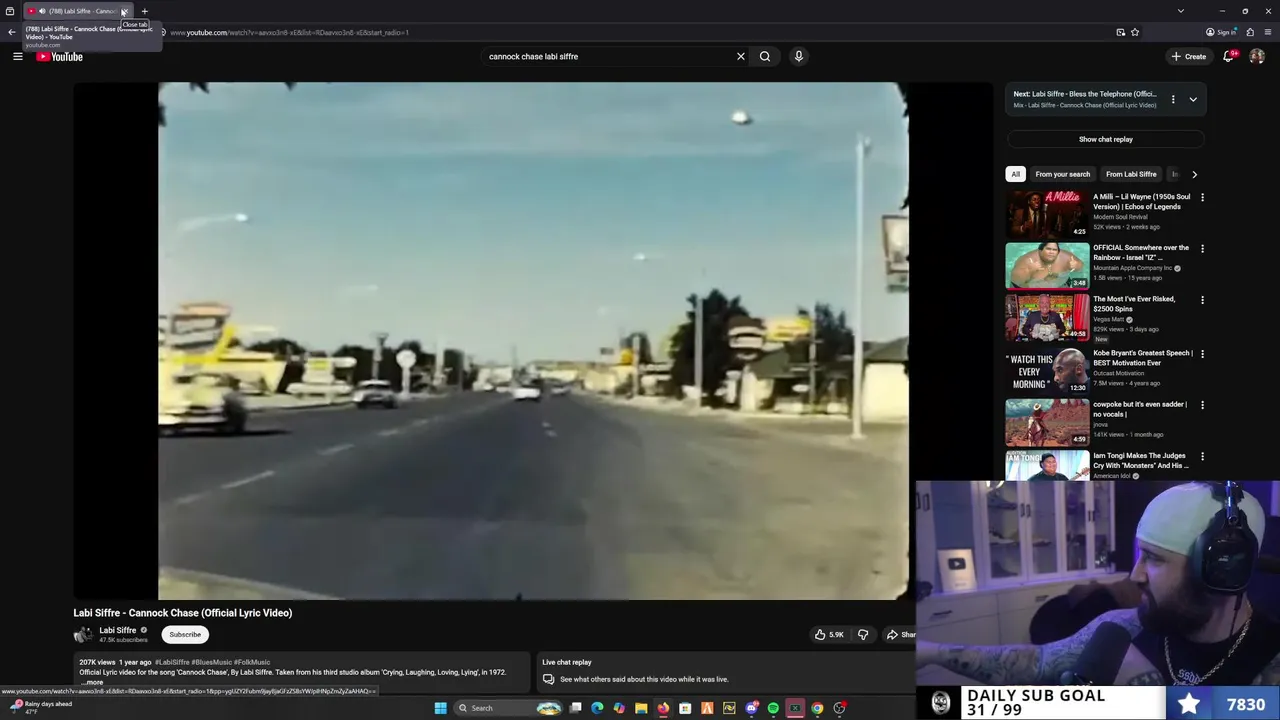Open YouTube notifications bell

(1228, 57)
